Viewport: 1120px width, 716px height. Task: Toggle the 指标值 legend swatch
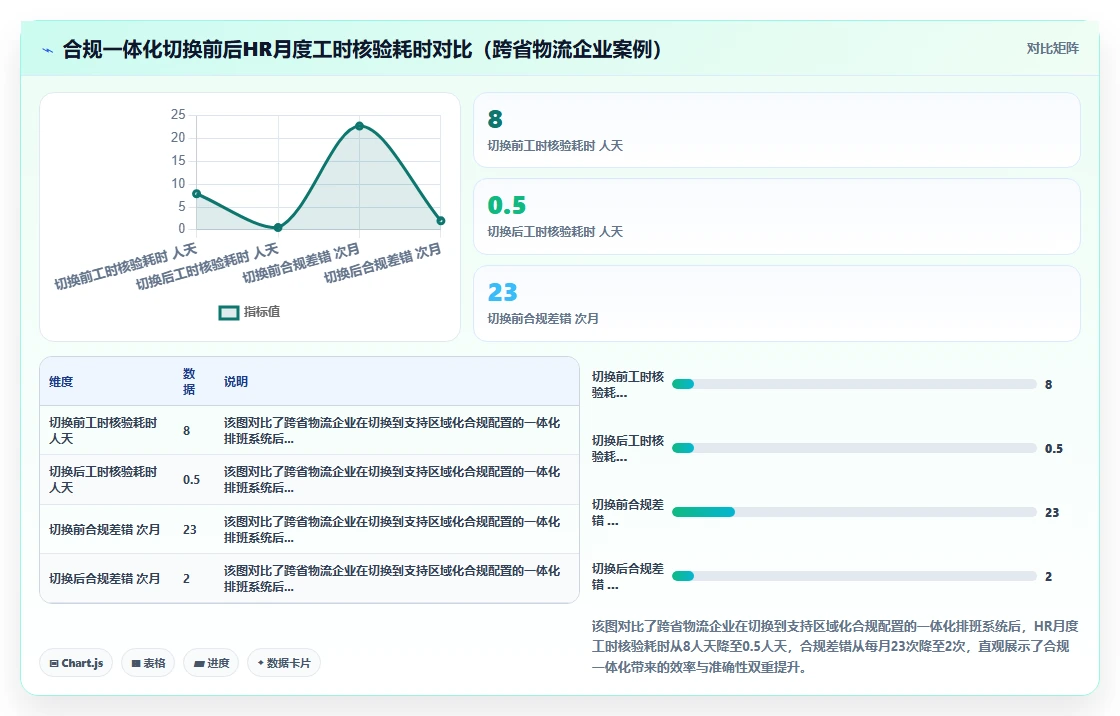click(229, 312)
